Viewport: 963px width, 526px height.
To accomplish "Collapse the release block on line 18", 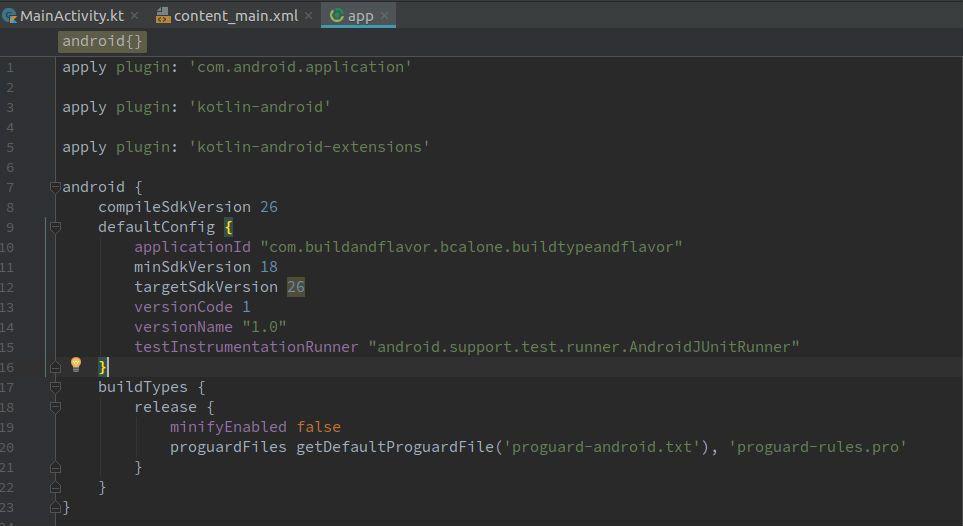I will [x=55, y=407].
